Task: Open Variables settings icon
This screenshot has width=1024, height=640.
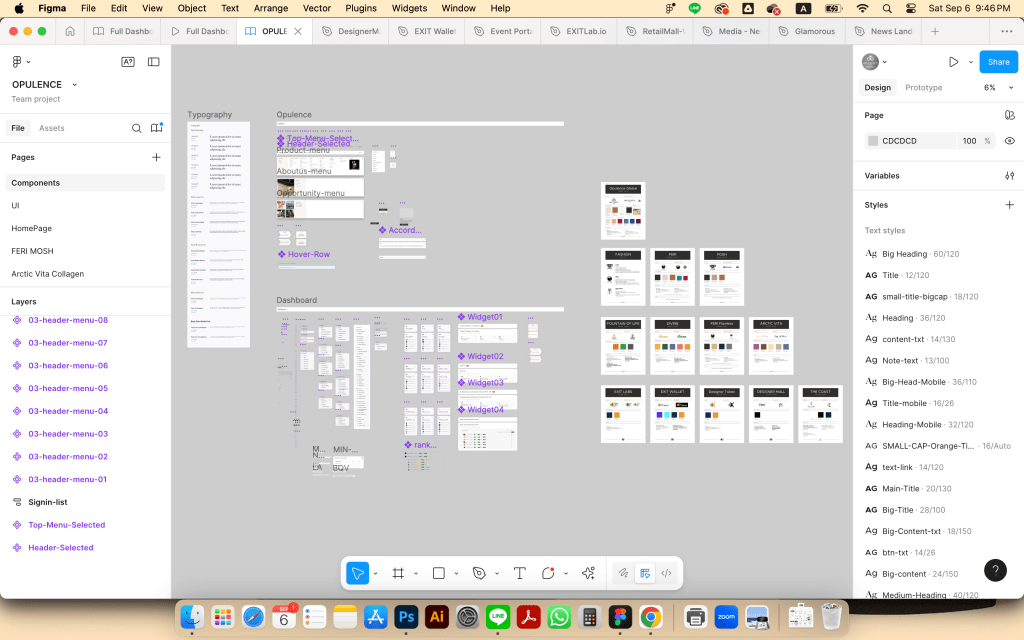Action: [x=1009, y=176]
